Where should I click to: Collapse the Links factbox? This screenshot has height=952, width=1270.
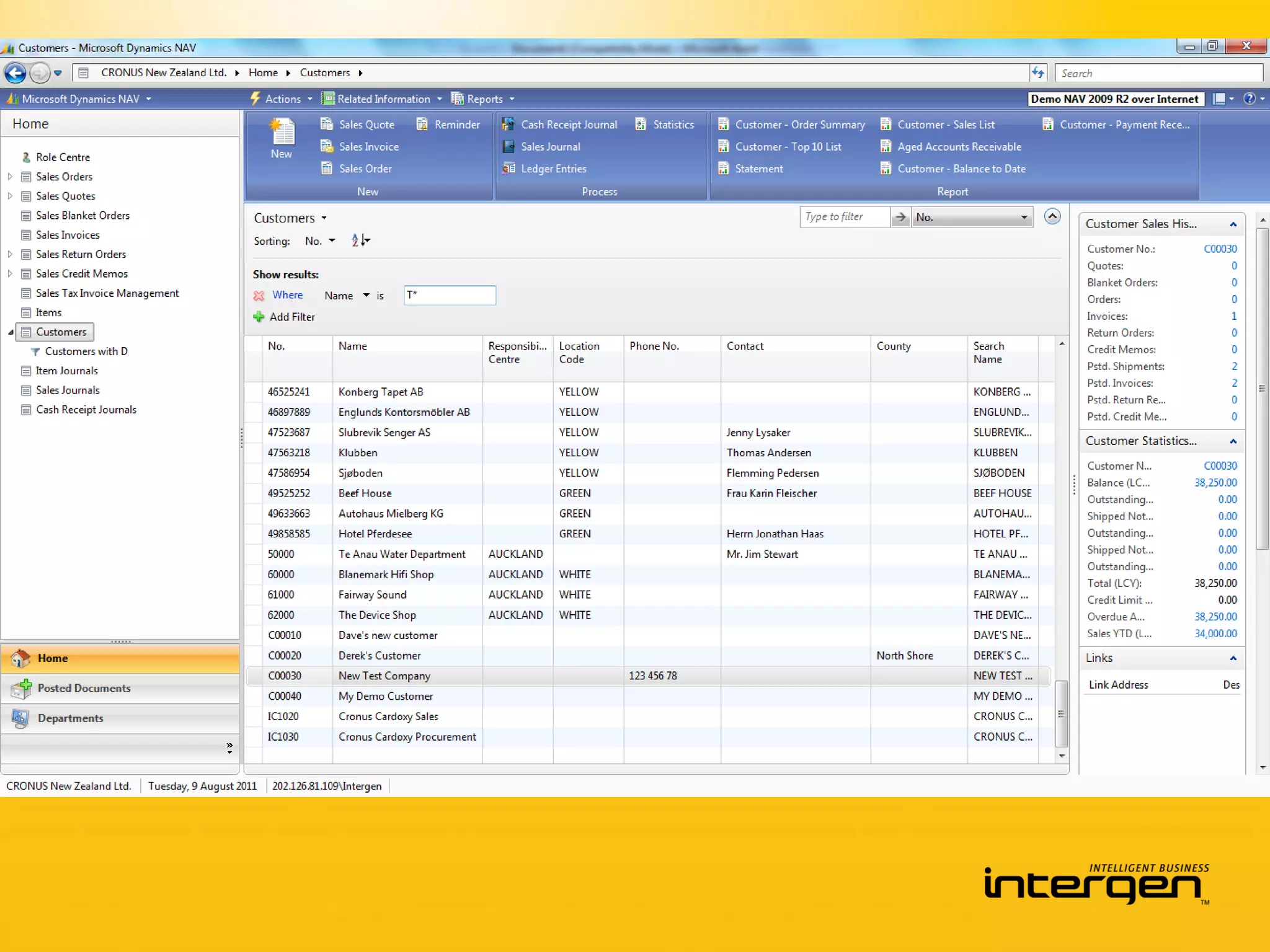(x=1233, y=658)
